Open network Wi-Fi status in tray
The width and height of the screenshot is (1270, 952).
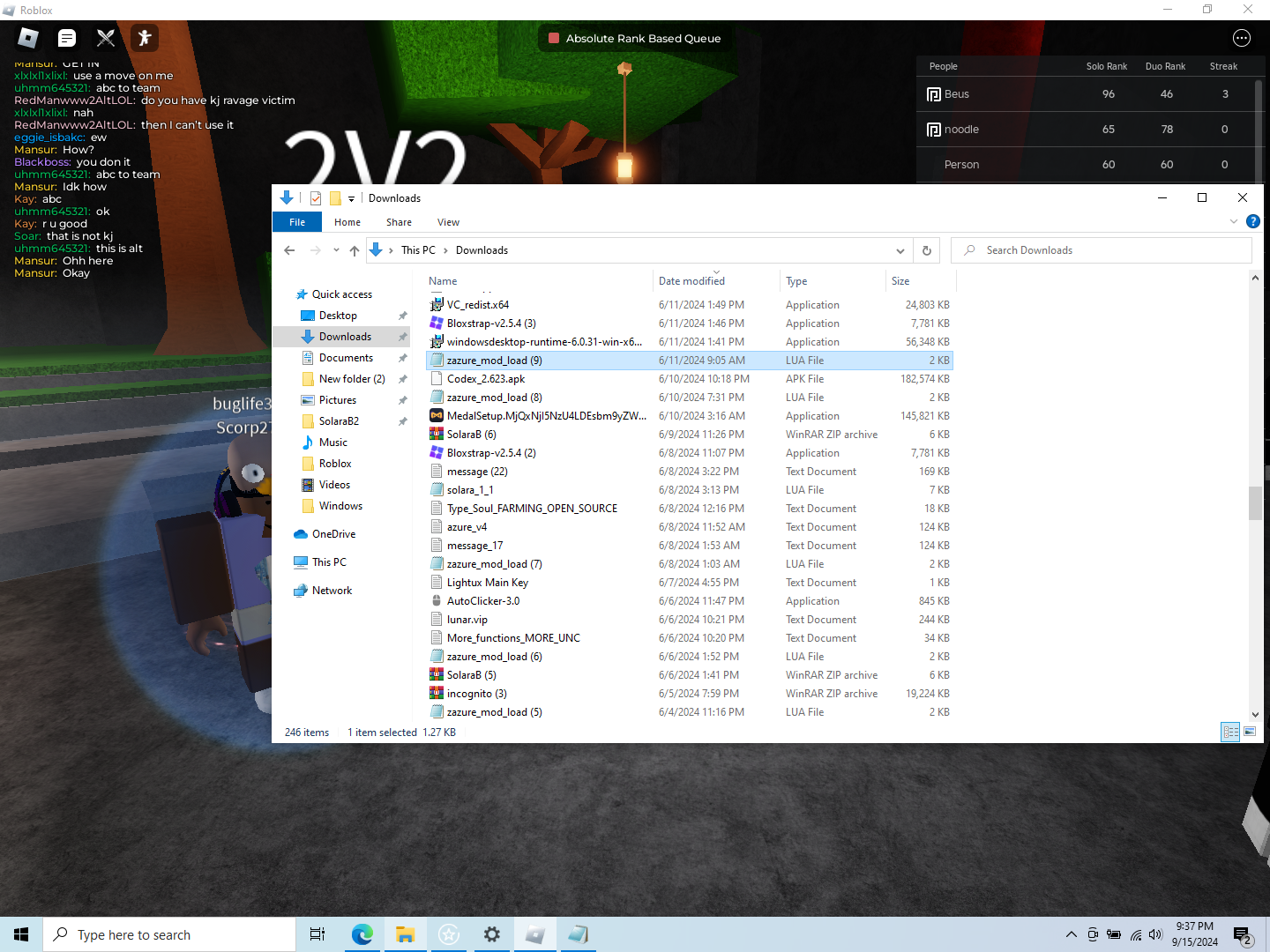(1136, 934)
